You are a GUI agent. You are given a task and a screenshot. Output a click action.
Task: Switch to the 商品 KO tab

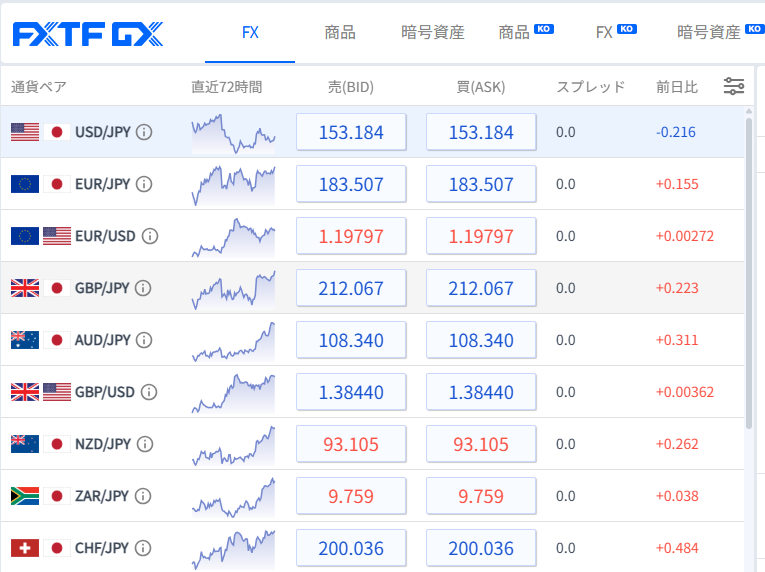click(525, 32)
